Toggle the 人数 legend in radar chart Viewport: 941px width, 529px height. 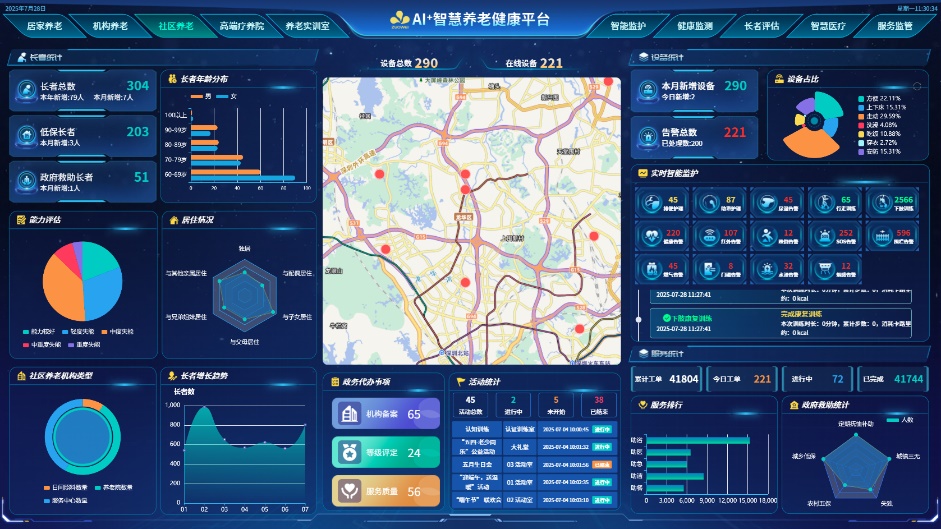(x=900, y=420)
